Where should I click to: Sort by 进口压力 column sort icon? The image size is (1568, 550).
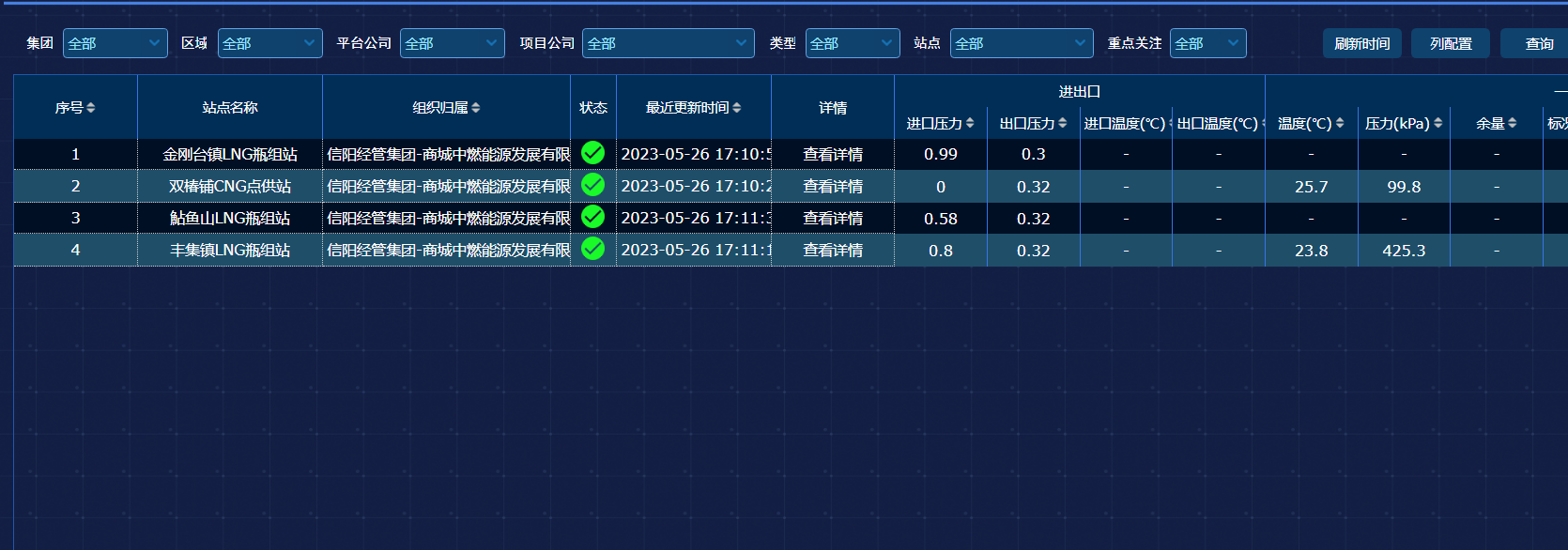coord(970,123)
